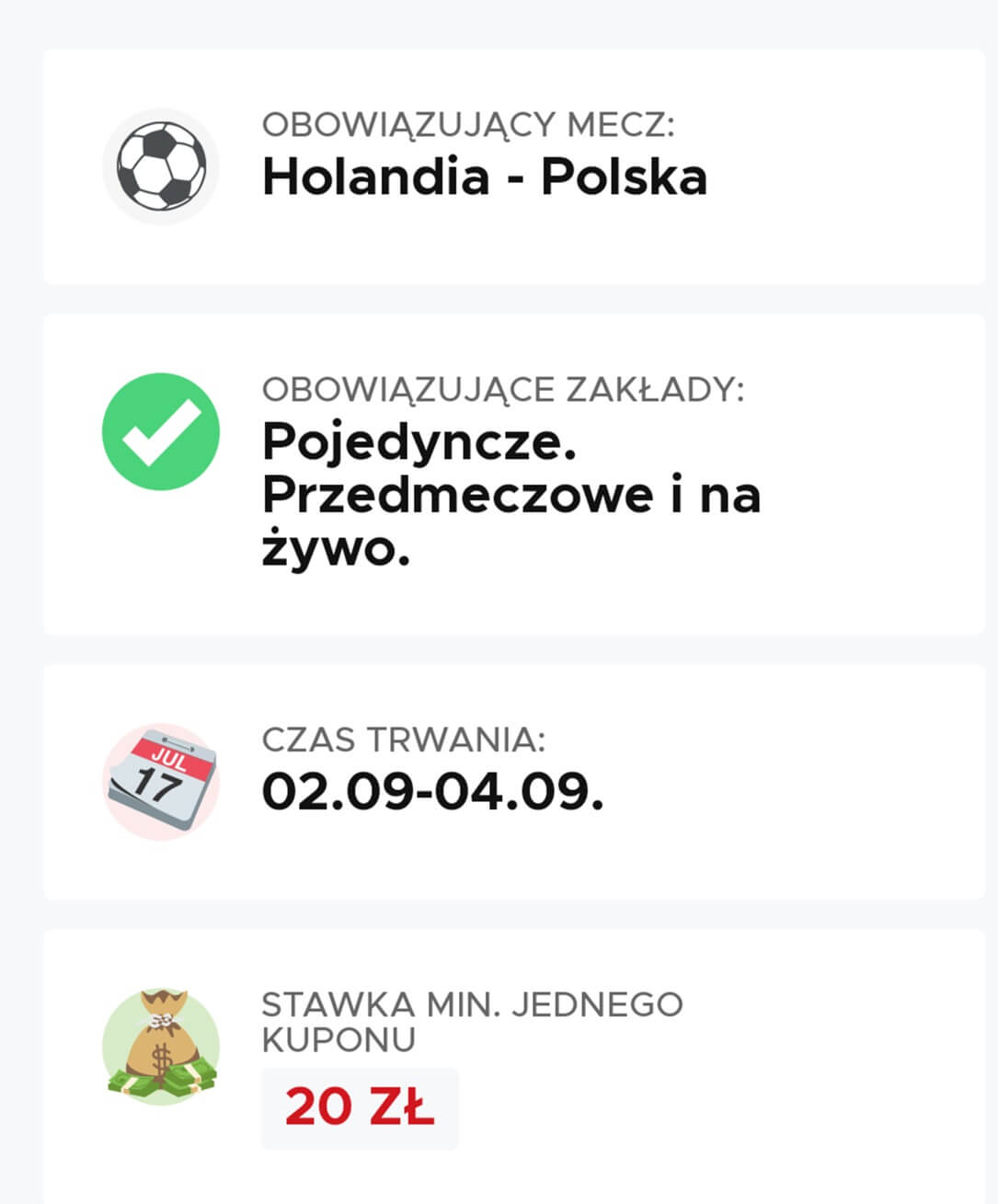Select the 'OBOWIĄZUJĄCY MECZ:' label
This screenshot has height=1204, width=998.
pos(468,125)
